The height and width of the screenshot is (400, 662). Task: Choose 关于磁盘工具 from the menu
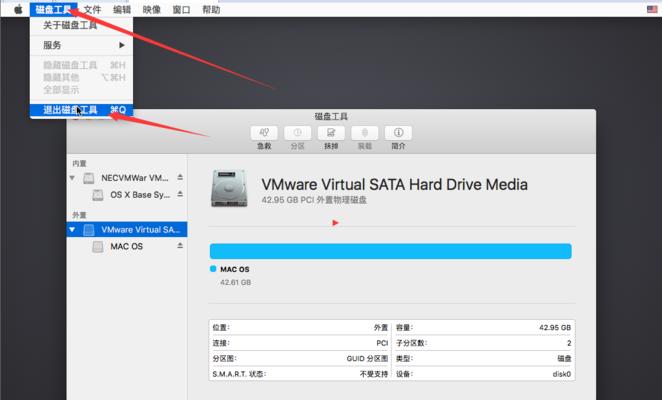[x=81, y=25]
